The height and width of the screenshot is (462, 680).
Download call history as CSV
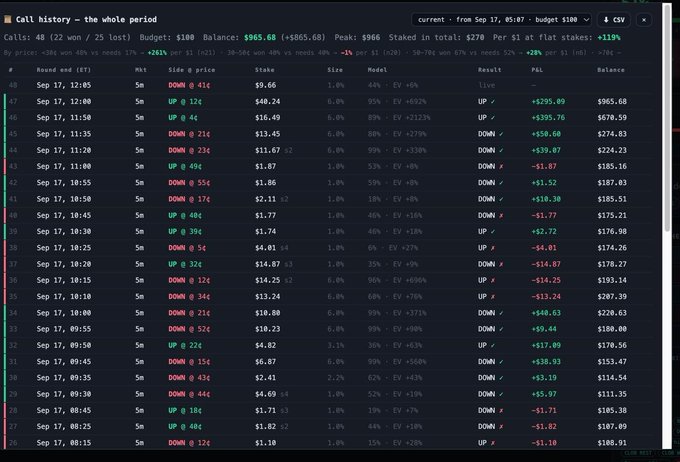click(x=614, y=20)
